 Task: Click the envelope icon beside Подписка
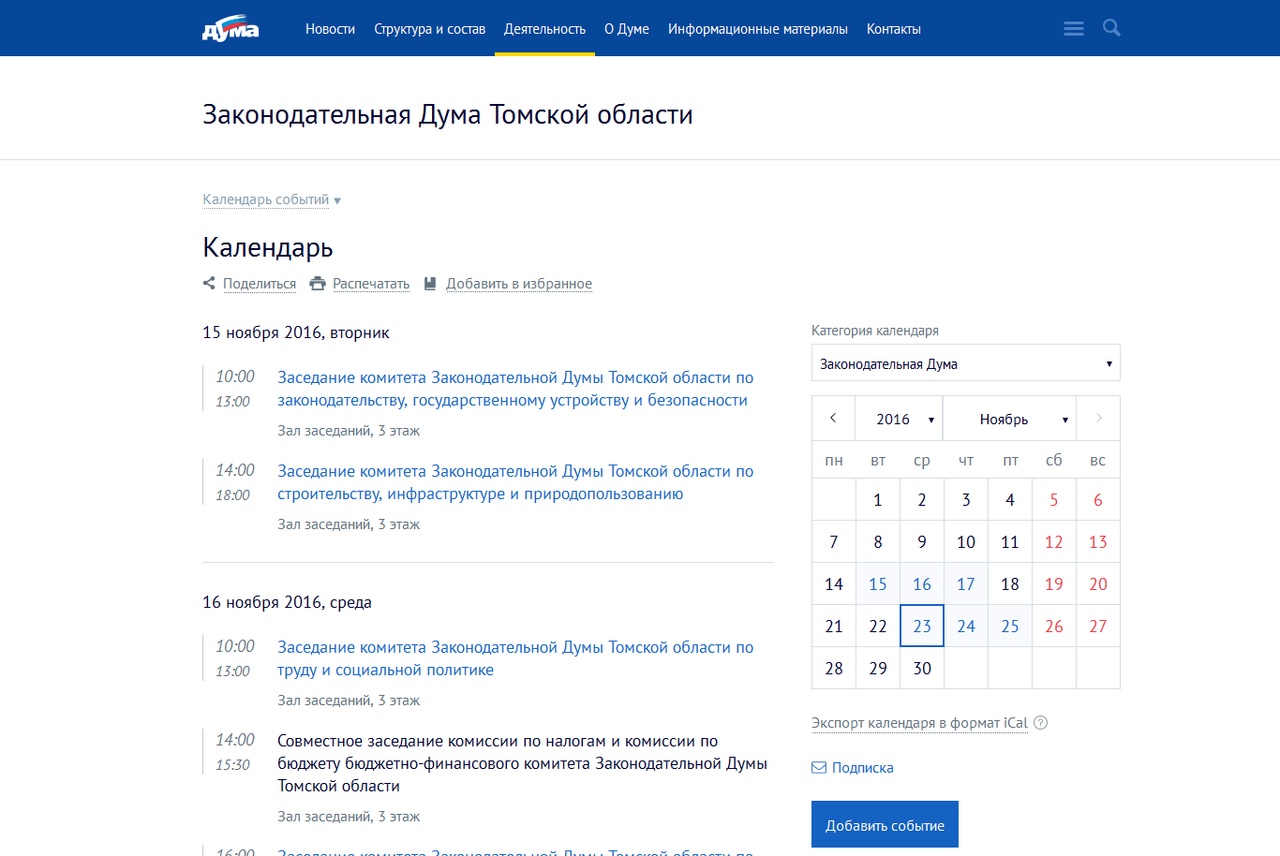pos(819,768)
